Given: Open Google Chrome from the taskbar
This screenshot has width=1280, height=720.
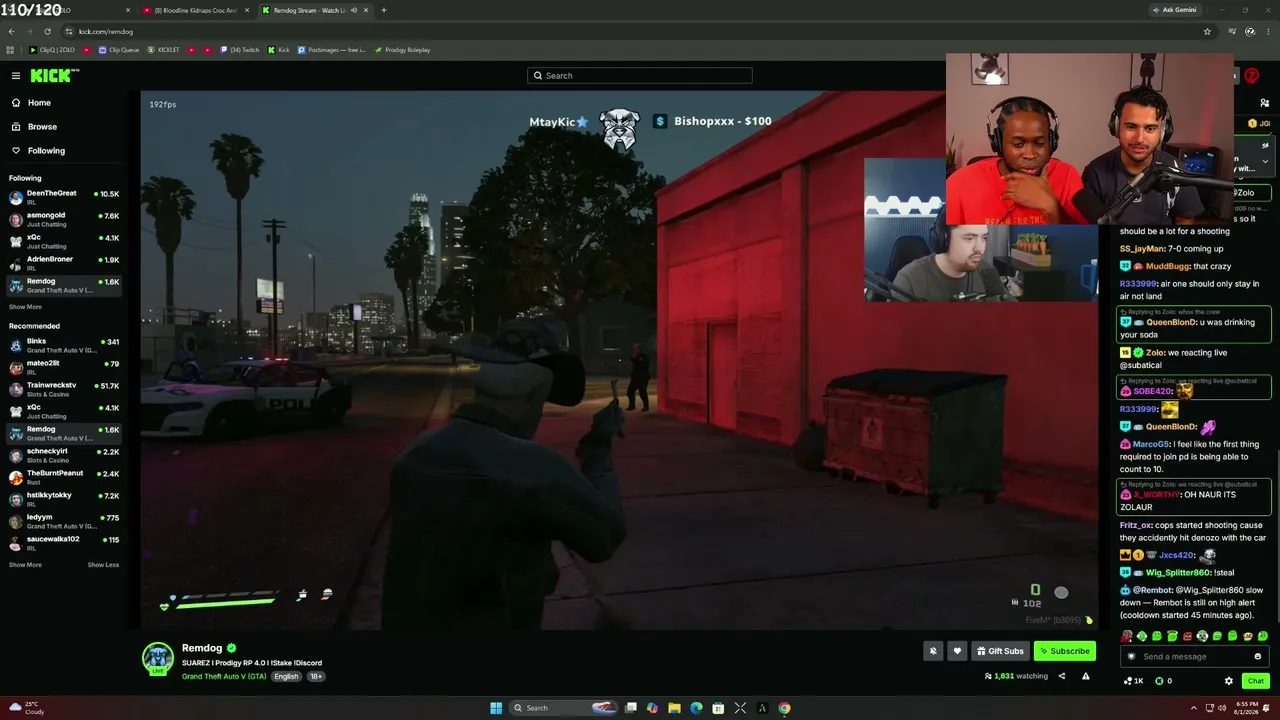Looking at the screenshot, I should click(785, 708).
